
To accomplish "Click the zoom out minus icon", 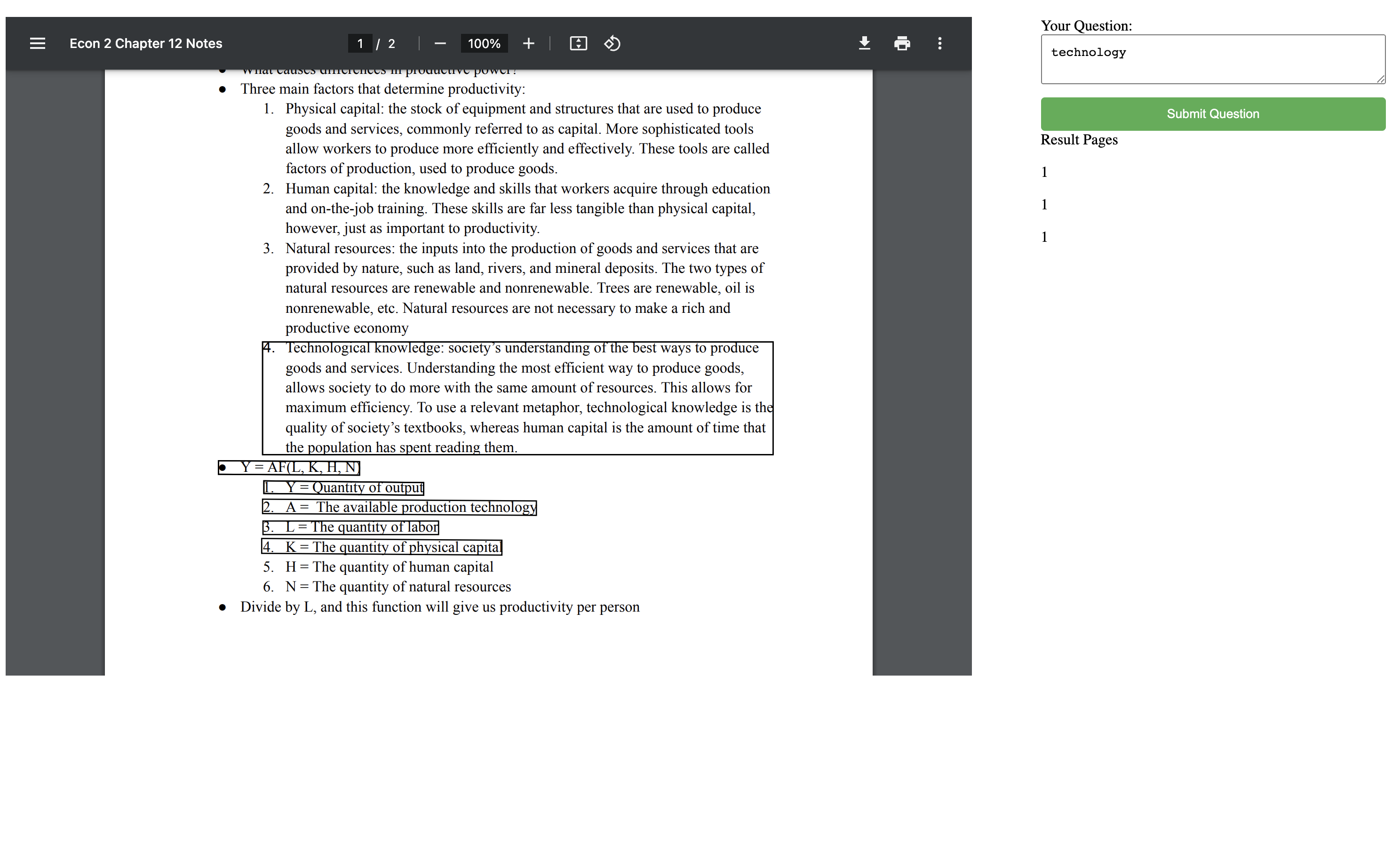I will [x=439, y=44].
